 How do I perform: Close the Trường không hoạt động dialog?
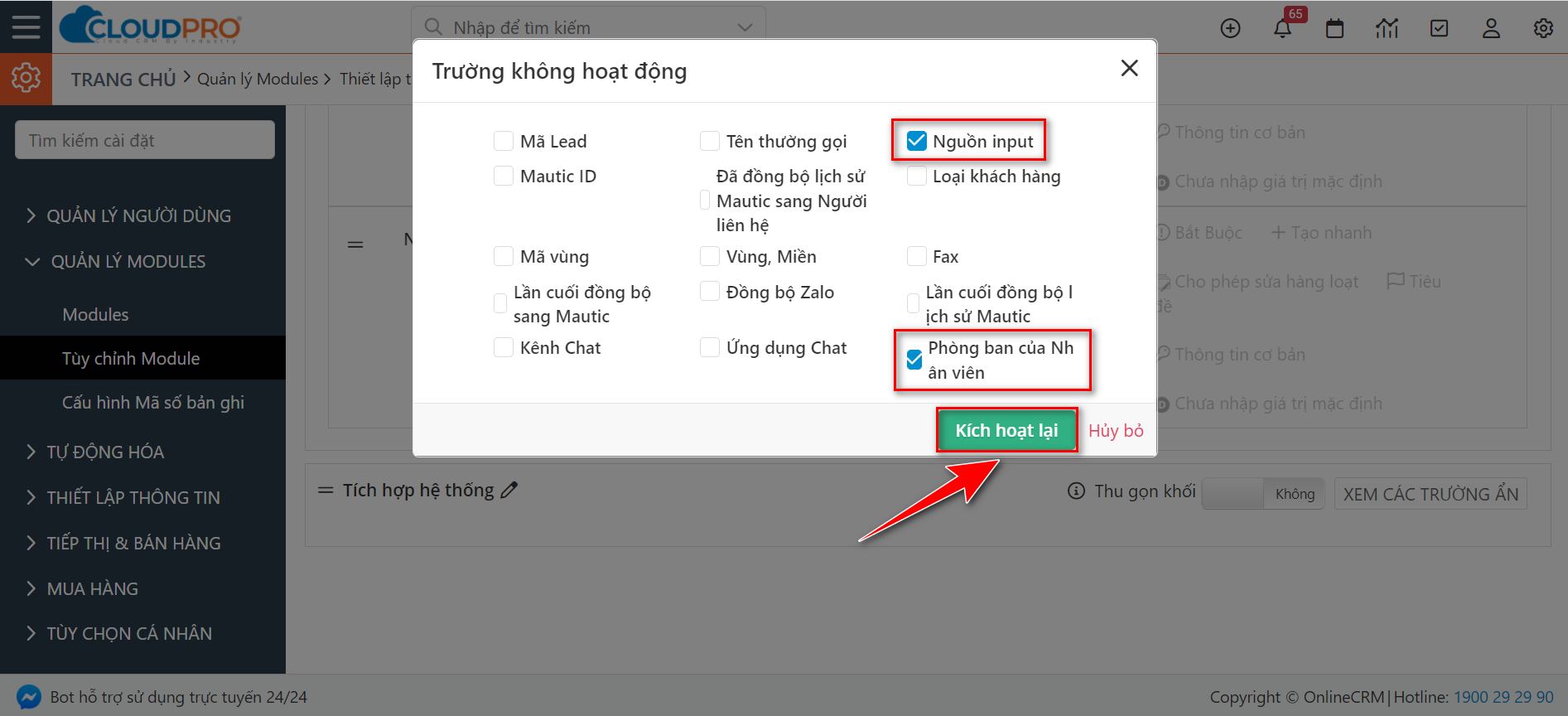1130,68
